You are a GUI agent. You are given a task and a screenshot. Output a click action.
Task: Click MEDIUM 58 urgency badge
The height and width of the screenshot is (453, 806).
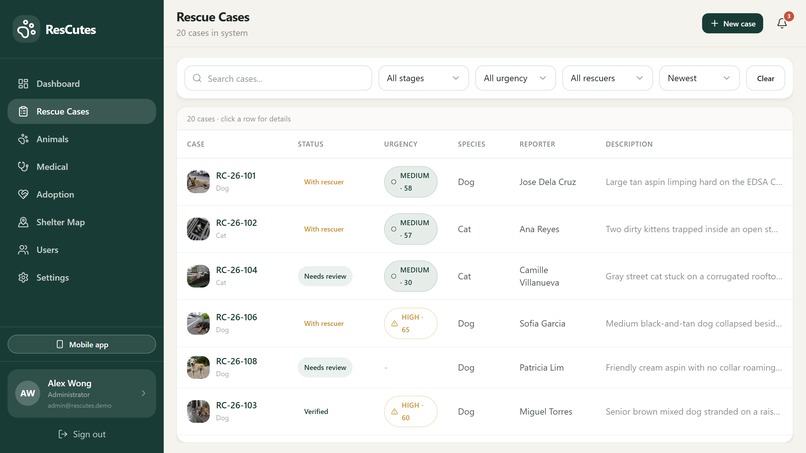click(411, 182)
